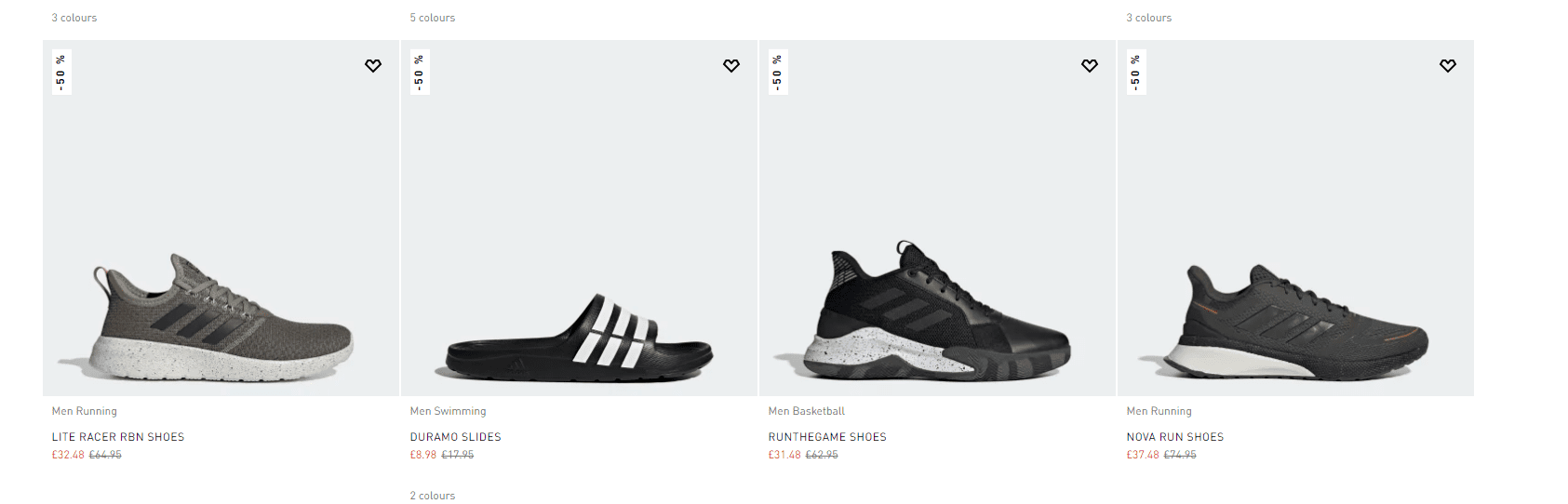Image resolution: width=1568 pixels, height=504 pixels.
Task: Save Nova Run Shoes to wishlist
Action: click(x=1448, y=66)
